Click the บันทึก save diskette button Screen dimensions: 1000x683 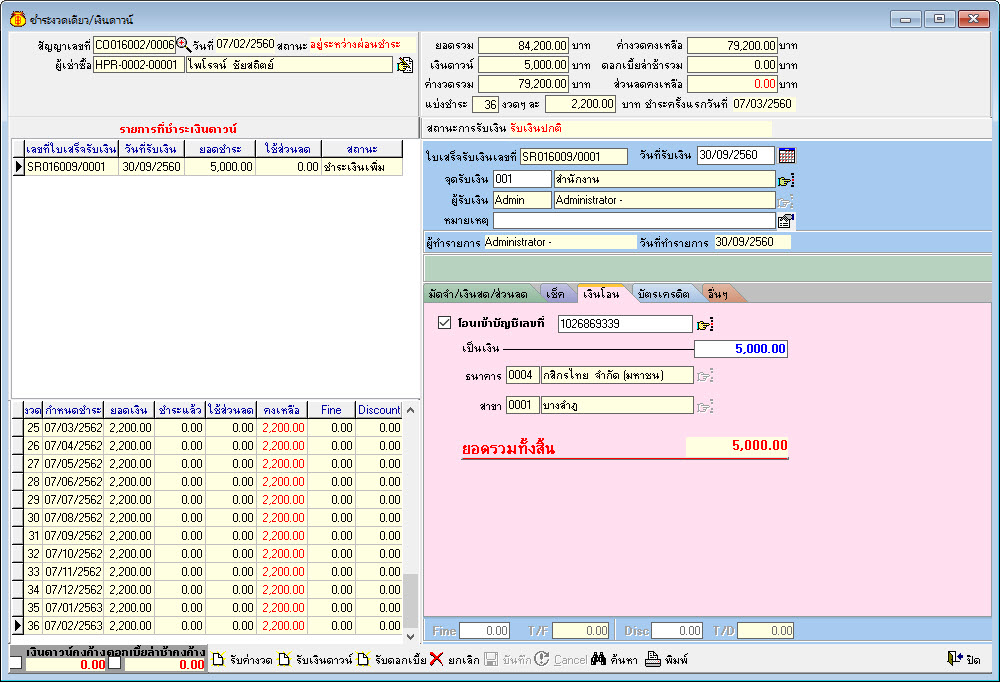[508, 659]
